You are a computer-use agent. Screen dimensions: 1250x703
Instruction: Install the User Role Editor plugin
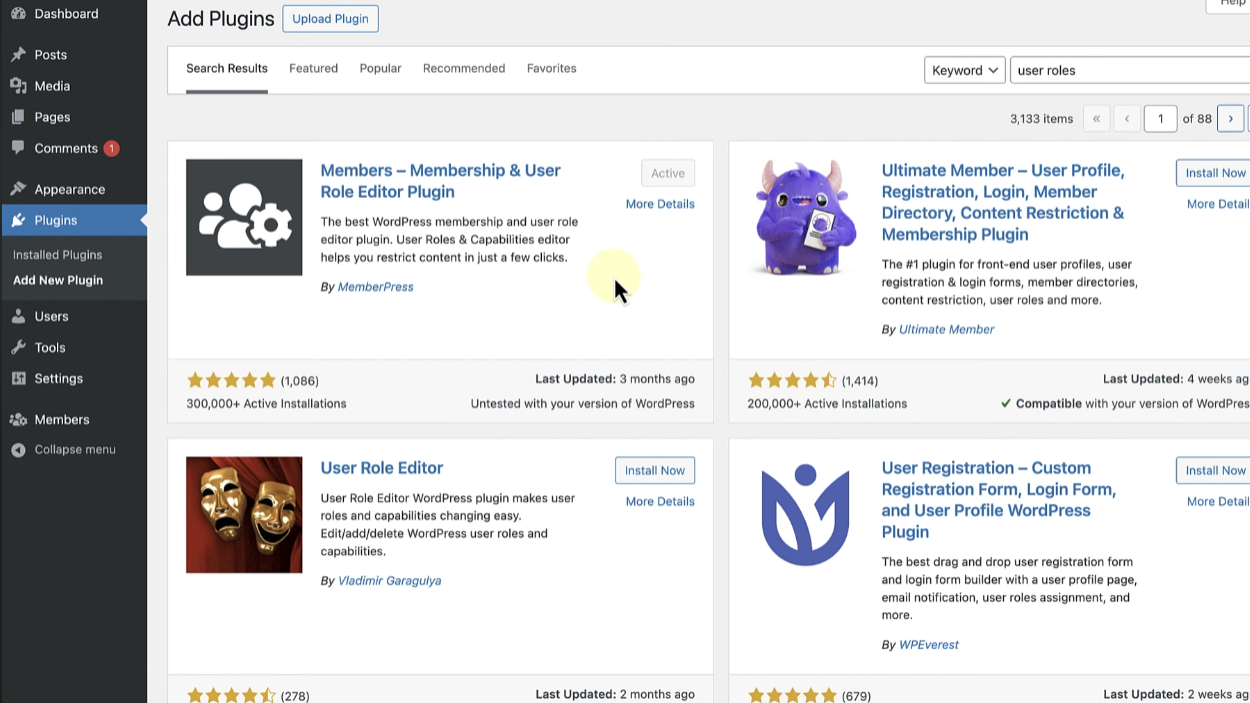pyautogui.click(x=655, y=470)
